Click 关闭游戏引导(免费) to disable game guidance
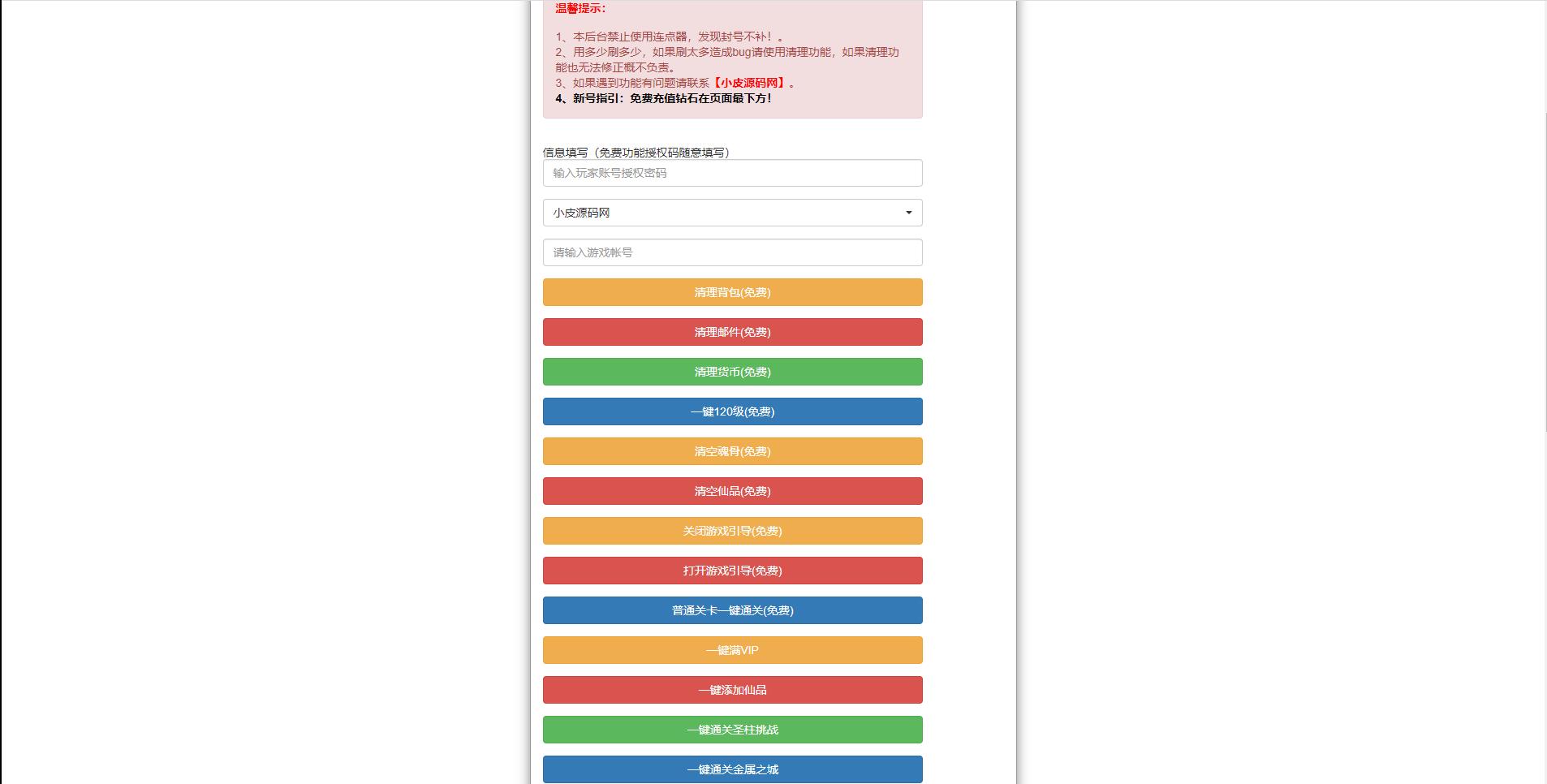The height and width of the screenshot is (784, 1547). tap(732, 531)
